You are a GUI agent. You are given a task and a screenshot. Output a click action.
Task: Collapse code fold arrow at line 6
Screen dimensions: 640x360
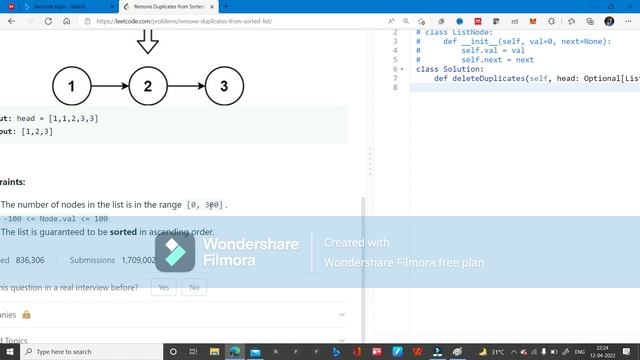click(402, 69)
